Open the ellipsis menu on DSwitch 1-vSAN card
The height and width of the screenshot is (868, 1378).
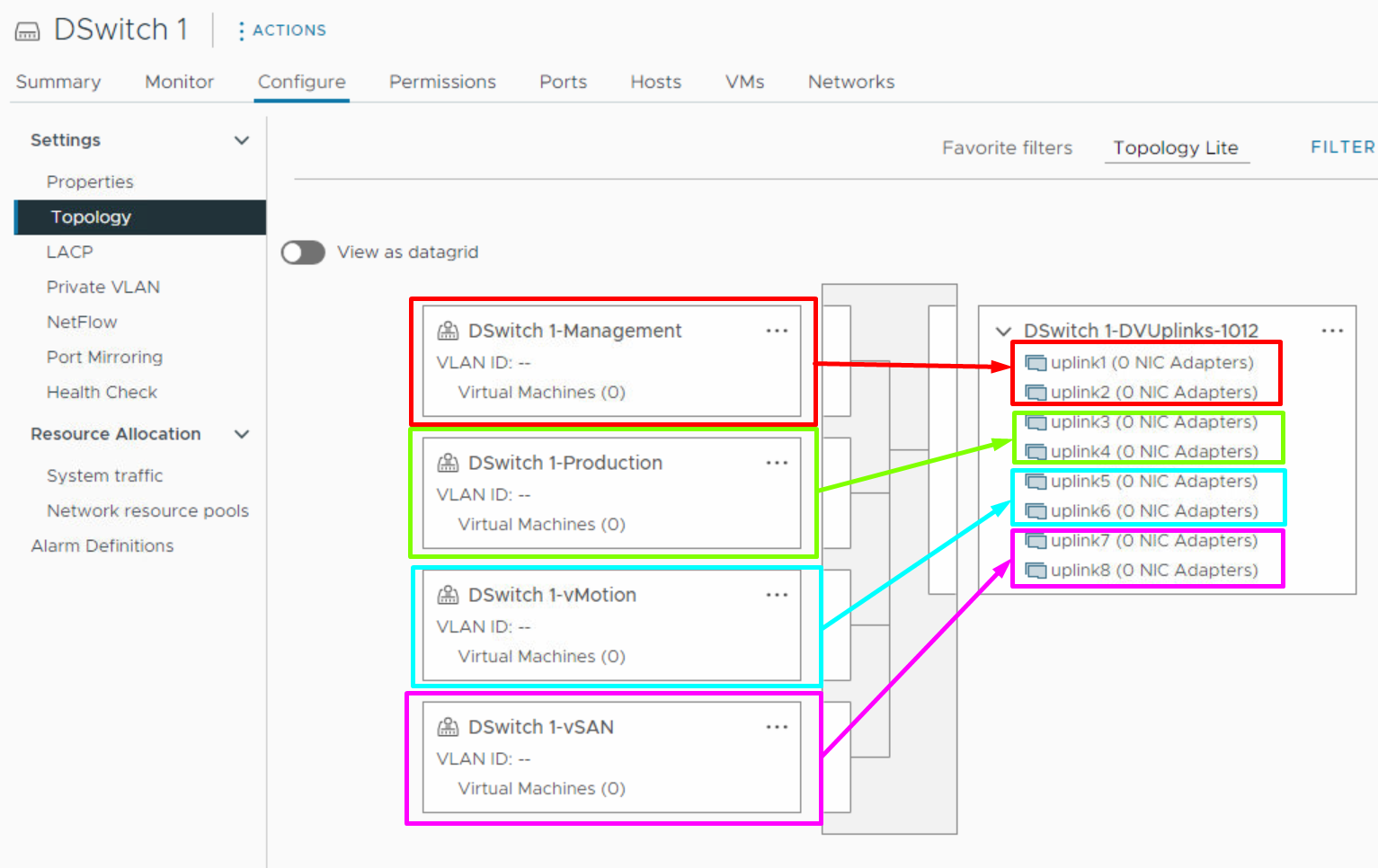(x=777, y=727)
